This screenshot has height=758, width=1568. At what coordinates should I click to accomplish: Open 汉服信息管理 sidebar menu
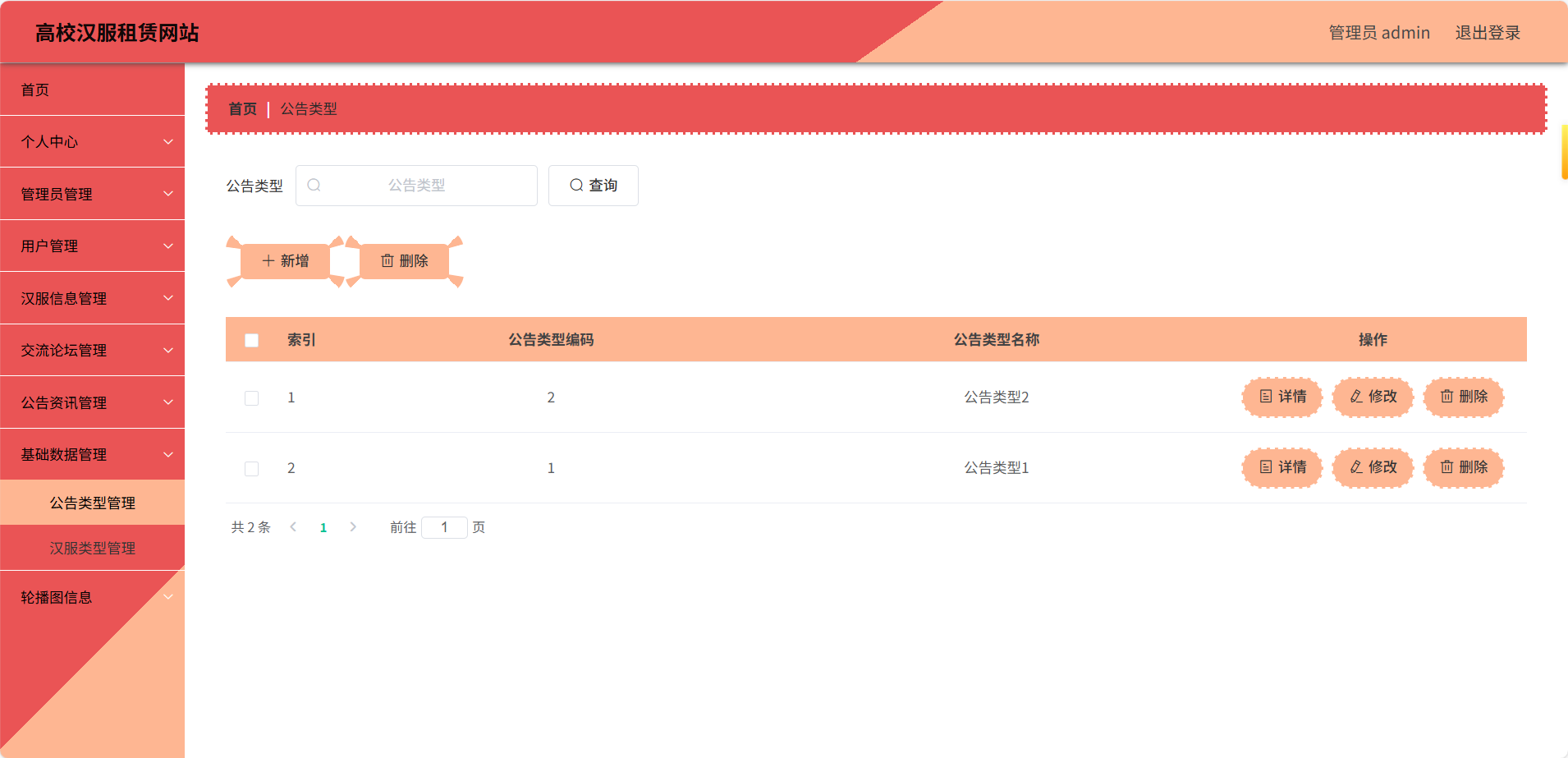tap(92, 298)
